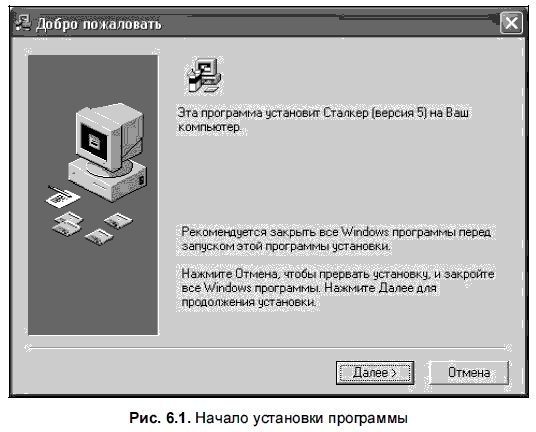Click the word 'компьютер.' on second line

point(210,127)
